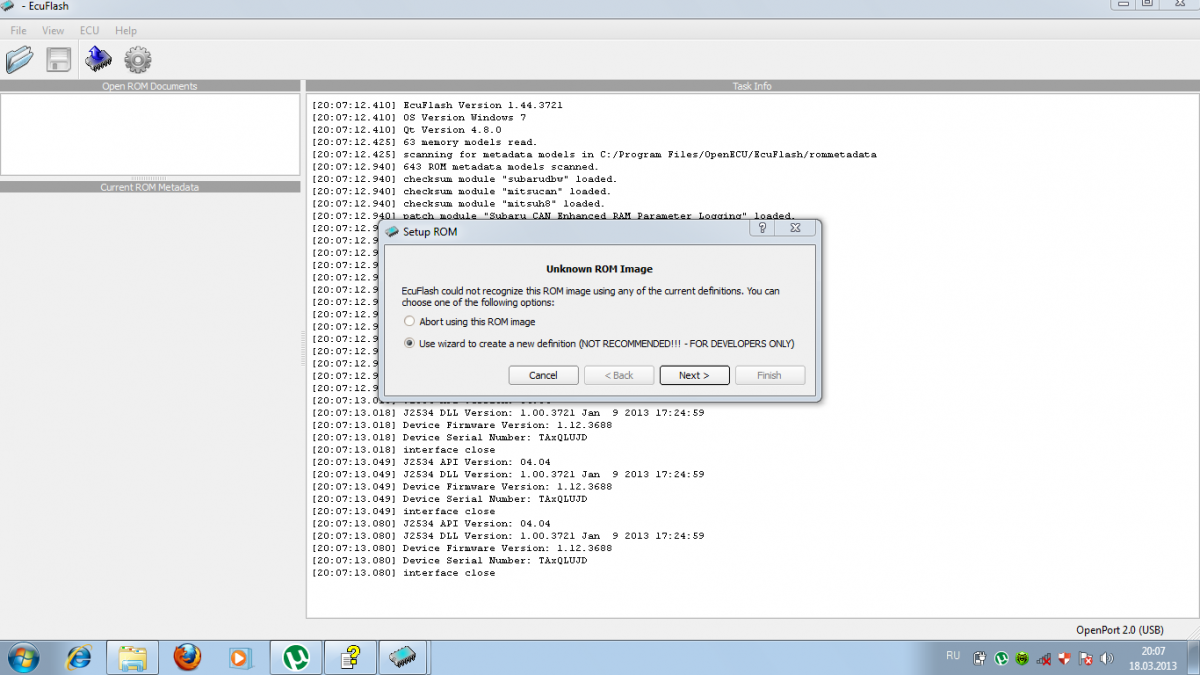This screenshot has height=675, width=1200.
Task: Click the chip flash-to-ECU toolbar icon
Action: click(98, 60)
